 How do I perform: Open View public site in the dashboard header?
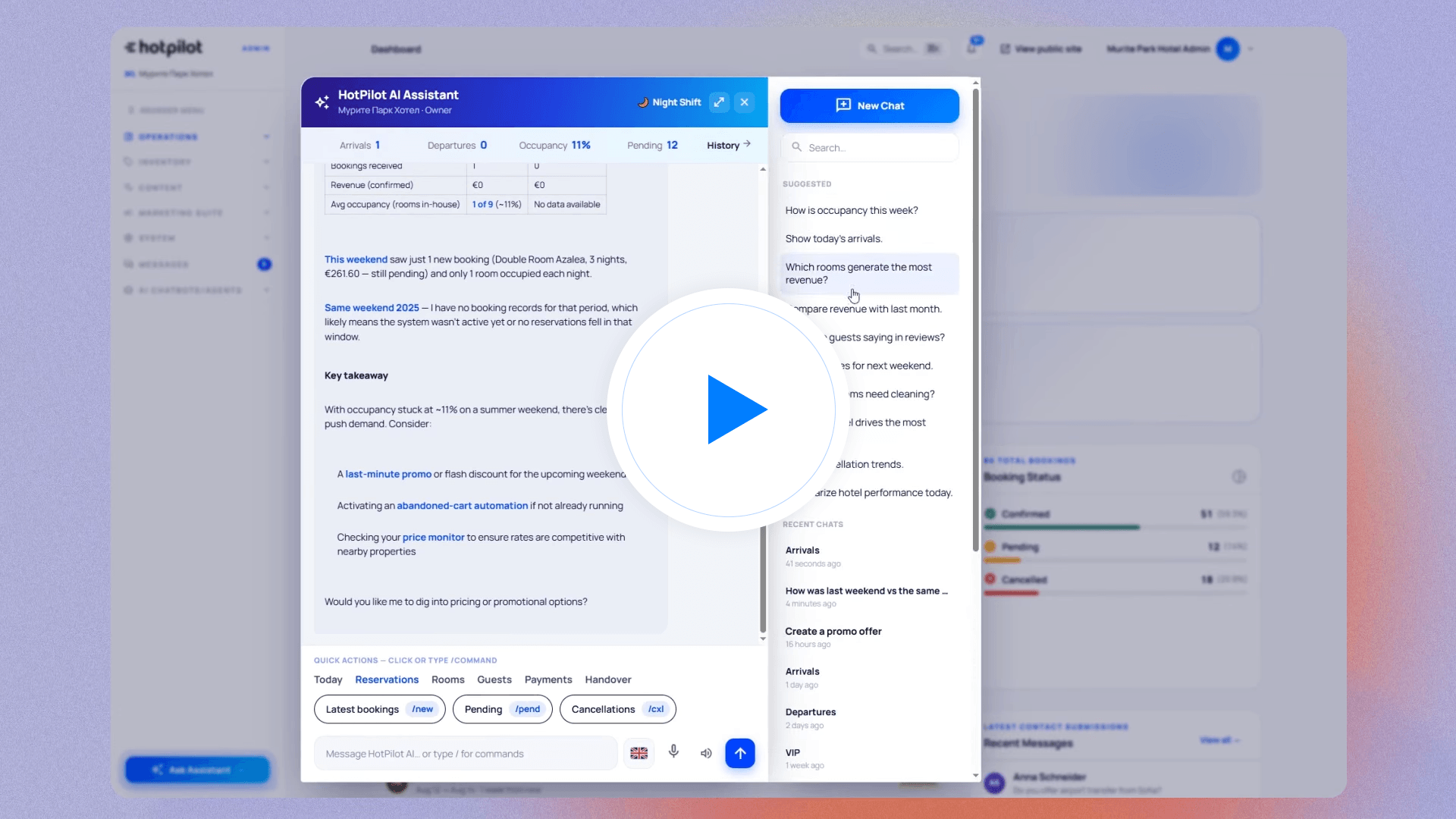1040,49
